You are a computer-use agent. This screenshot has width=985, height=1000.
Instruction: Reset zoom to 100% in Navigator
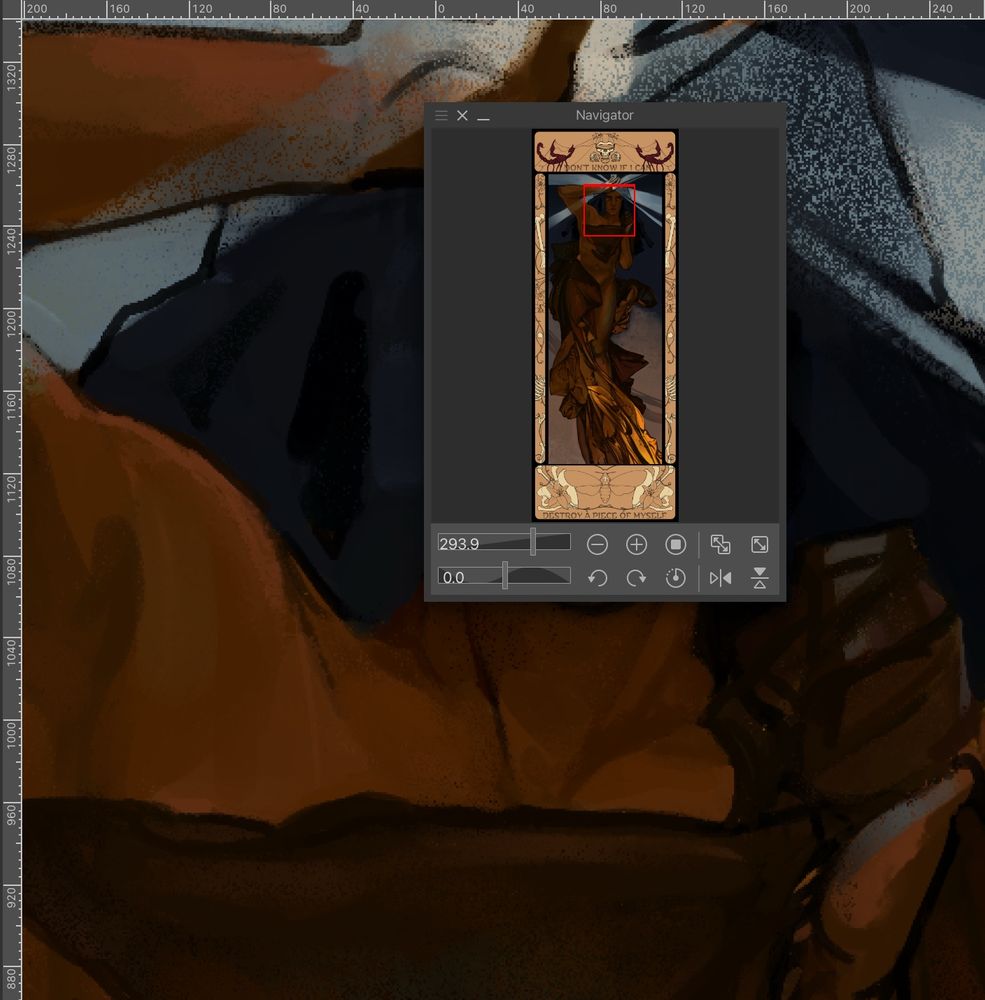pos(676,545)
